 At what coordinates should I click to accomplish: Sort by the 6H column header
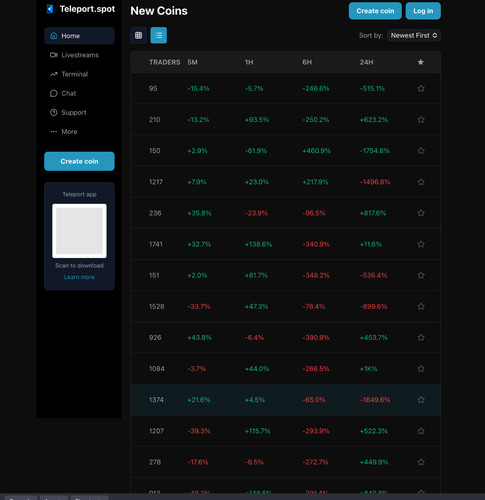coord(307,62)
